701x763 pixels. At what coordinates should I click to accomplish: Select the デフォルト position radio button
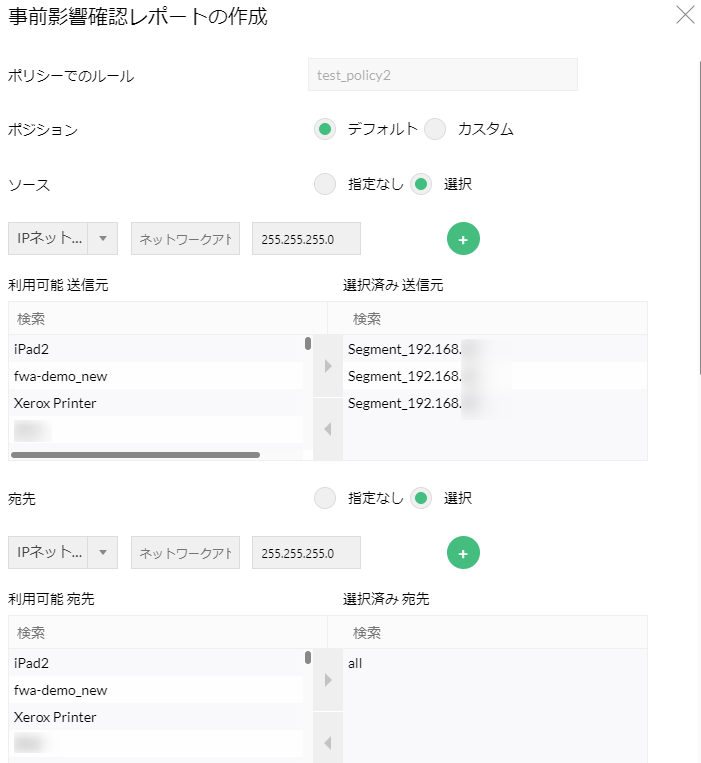(325, 129)
